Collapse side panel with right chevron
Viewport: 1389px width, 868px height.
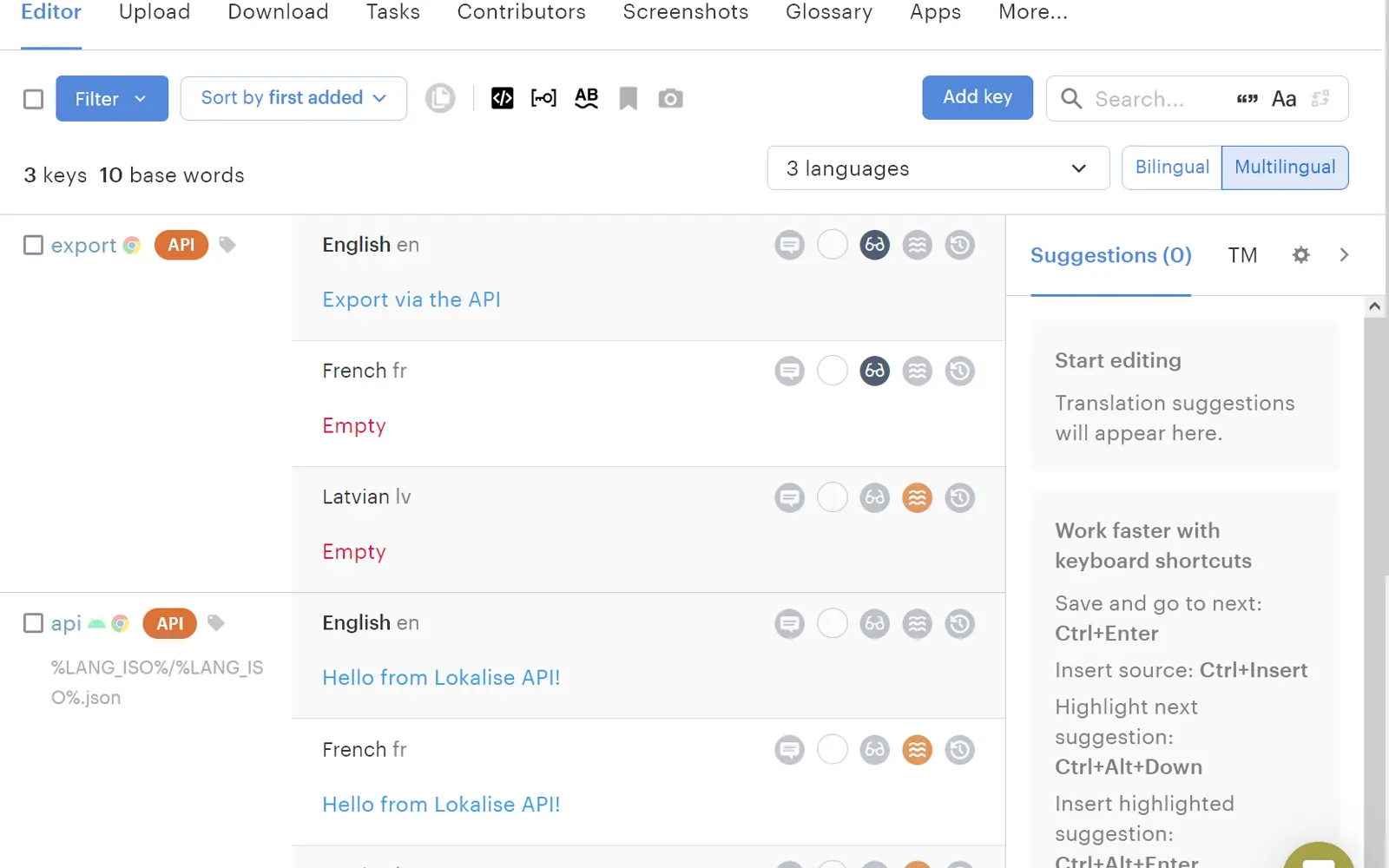pos(1344,255)
